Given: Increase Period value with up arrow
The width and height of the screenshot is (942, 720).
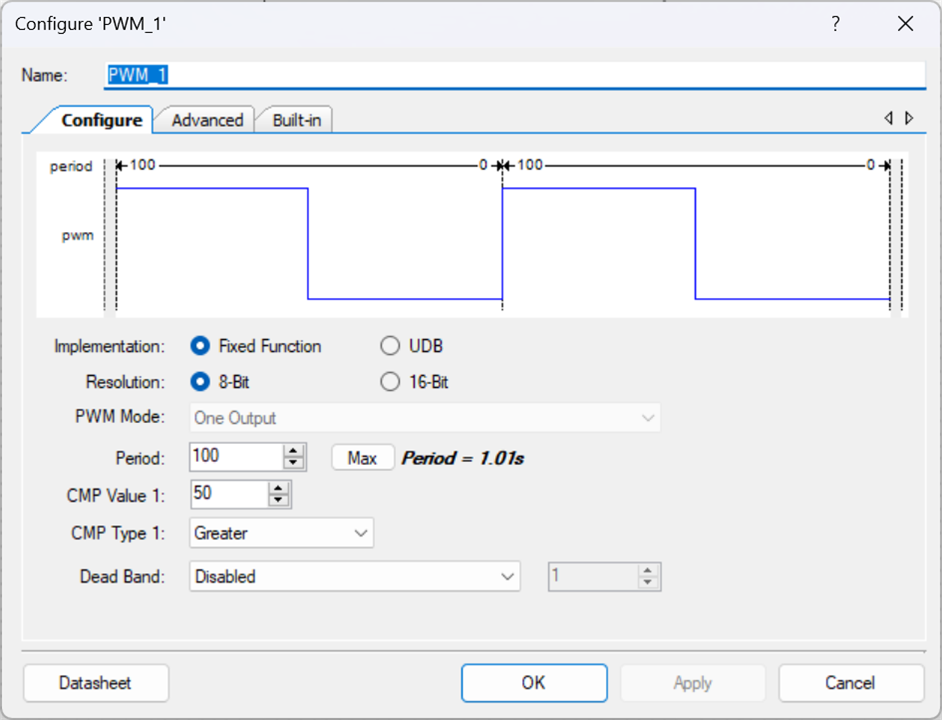Looking at the screenshot, I should (x=293, y=451).
